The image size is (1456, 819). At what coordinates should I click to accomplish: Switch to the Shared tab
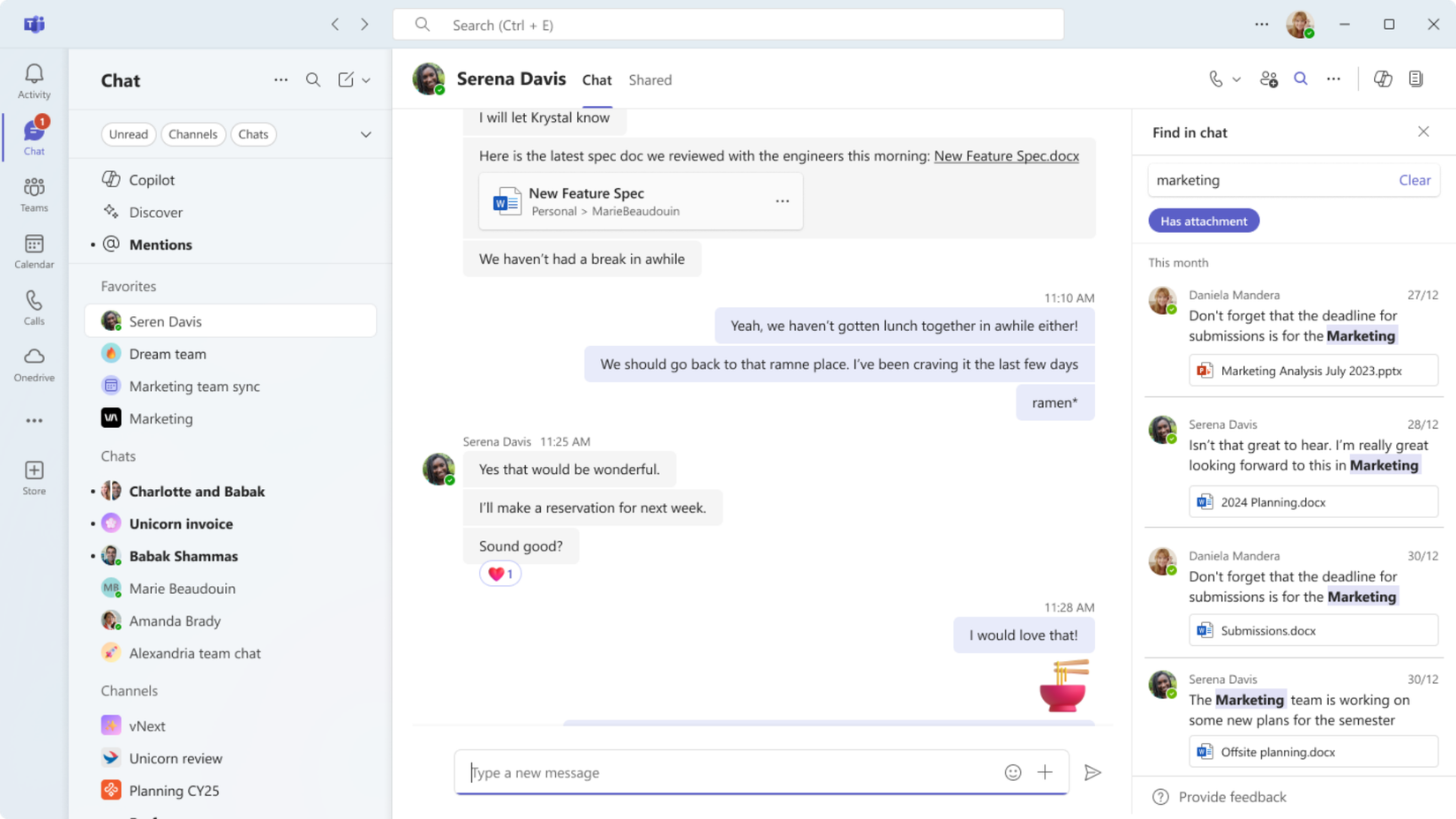[x=650, y=79]
